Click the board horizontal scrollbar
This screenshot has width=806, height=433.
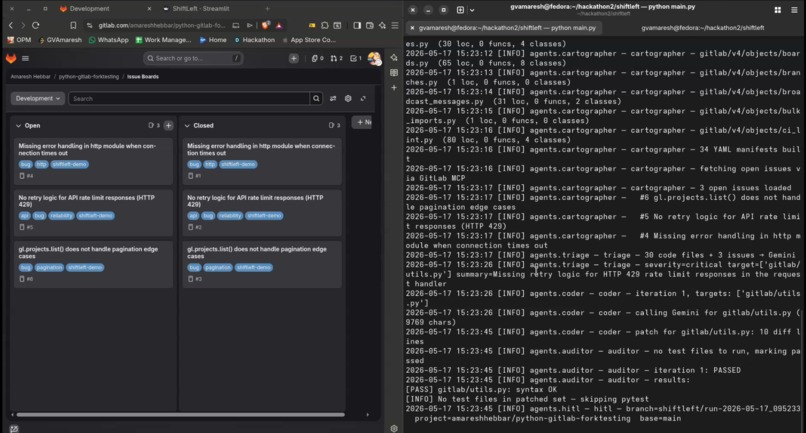point(180,414)
